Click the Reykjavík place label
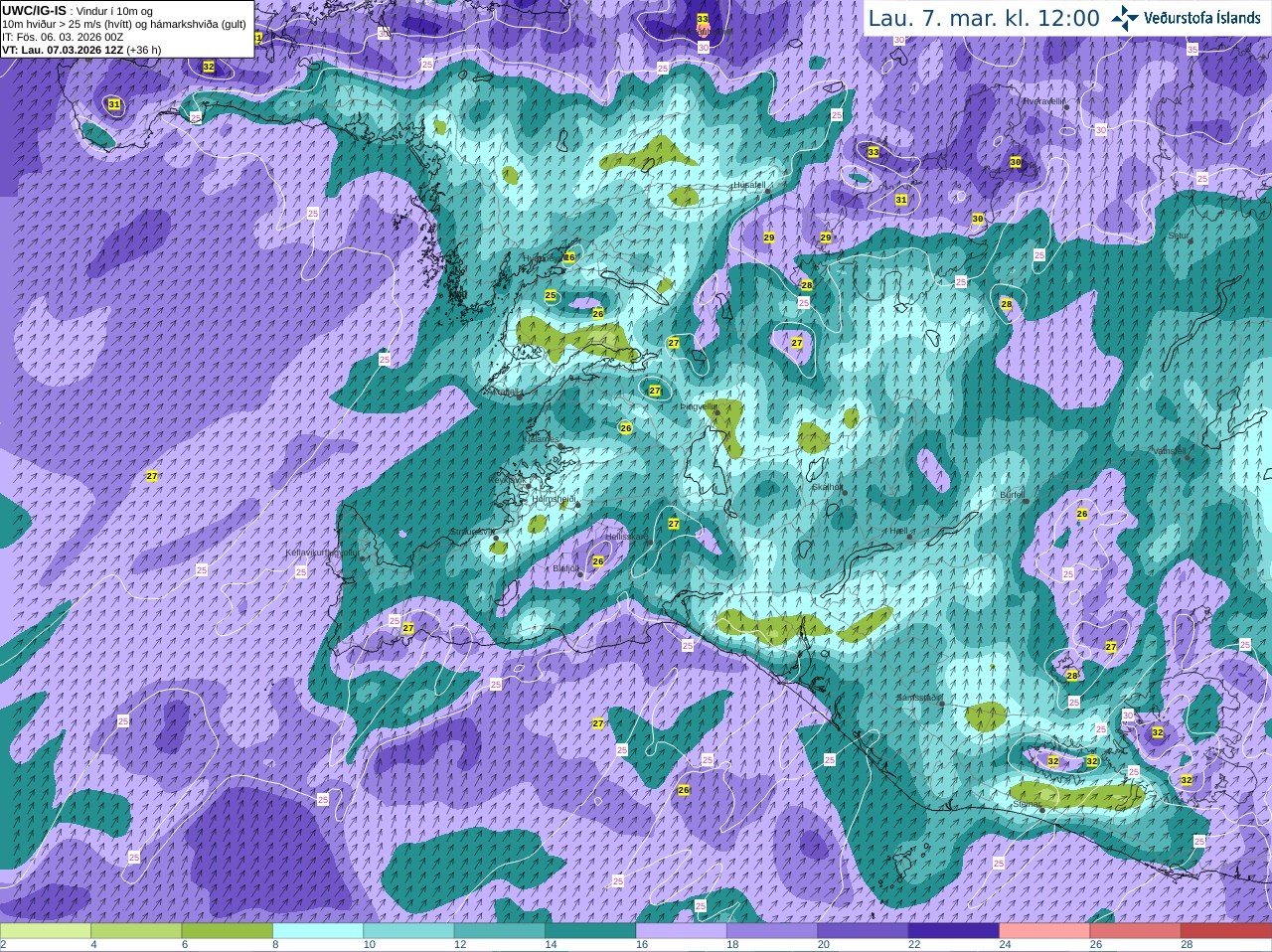Image resolution: width=1272 pixels, height=952 pixels. click(x=506, y=480)
